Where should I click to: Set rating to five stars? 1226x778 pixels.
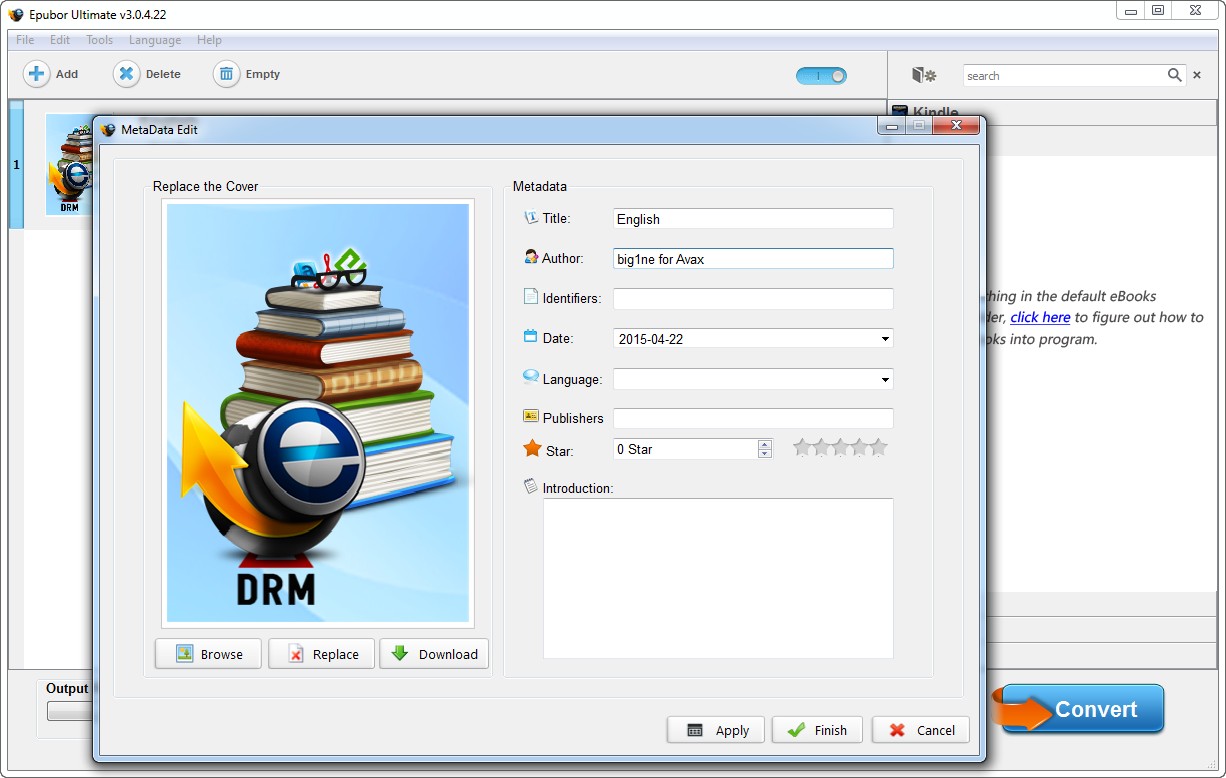click(878, 447)
